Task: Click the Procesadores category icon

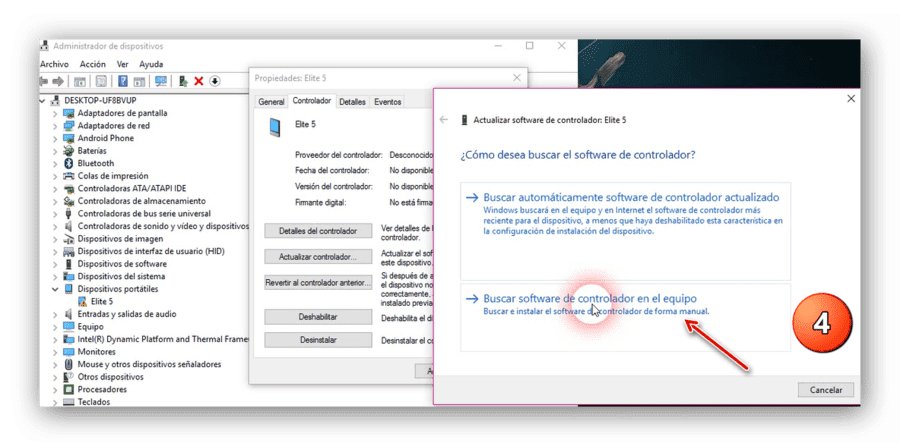Action: (x=69, y=390)
